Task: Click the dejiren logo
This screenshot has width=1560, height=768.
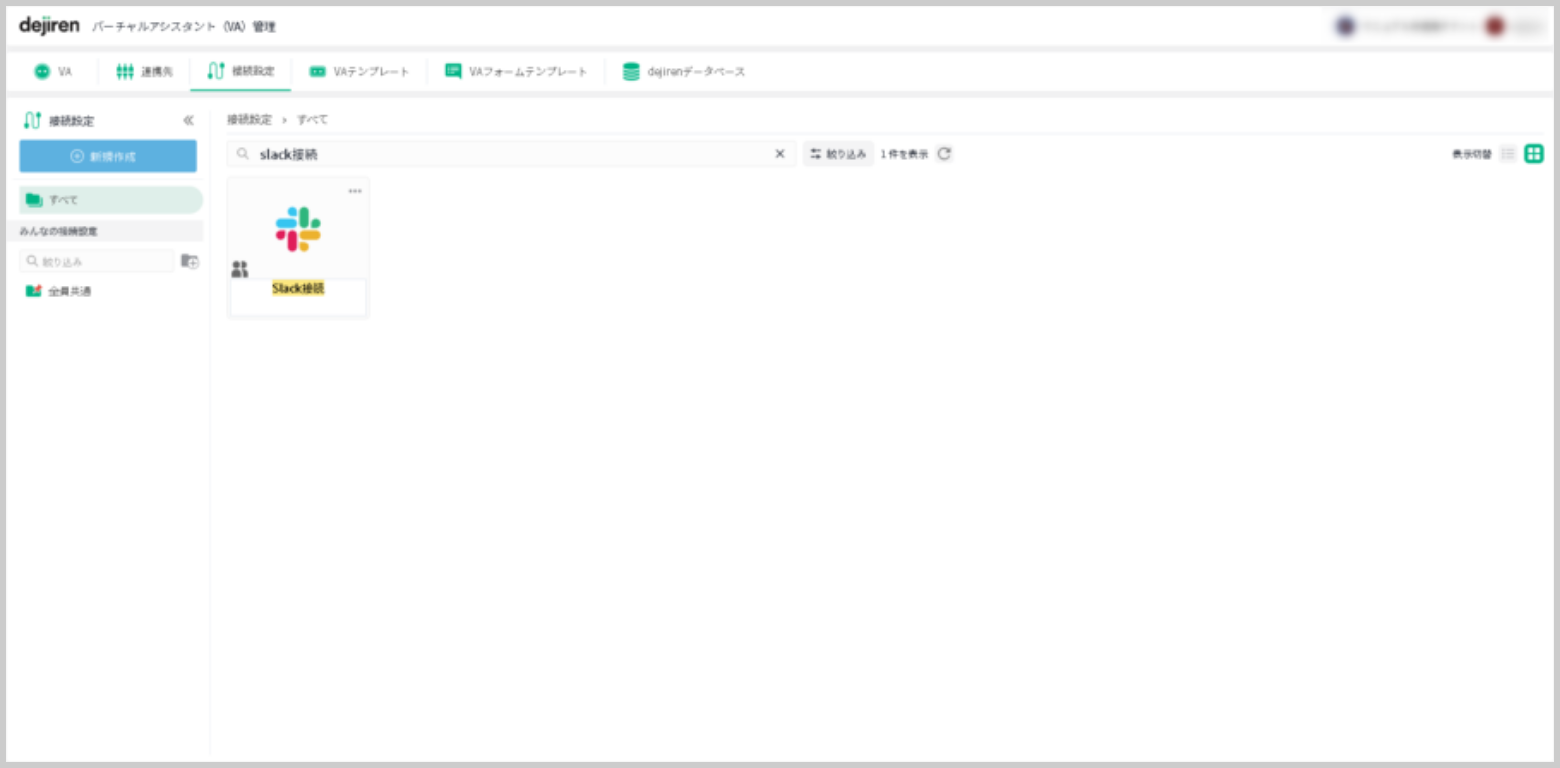Action: click(x=49, y=26)
